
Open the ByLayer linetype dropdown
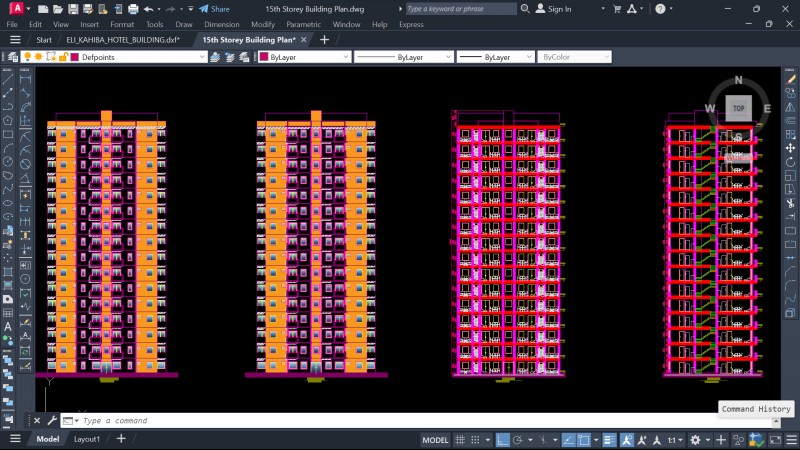click(x=448, y=57)
